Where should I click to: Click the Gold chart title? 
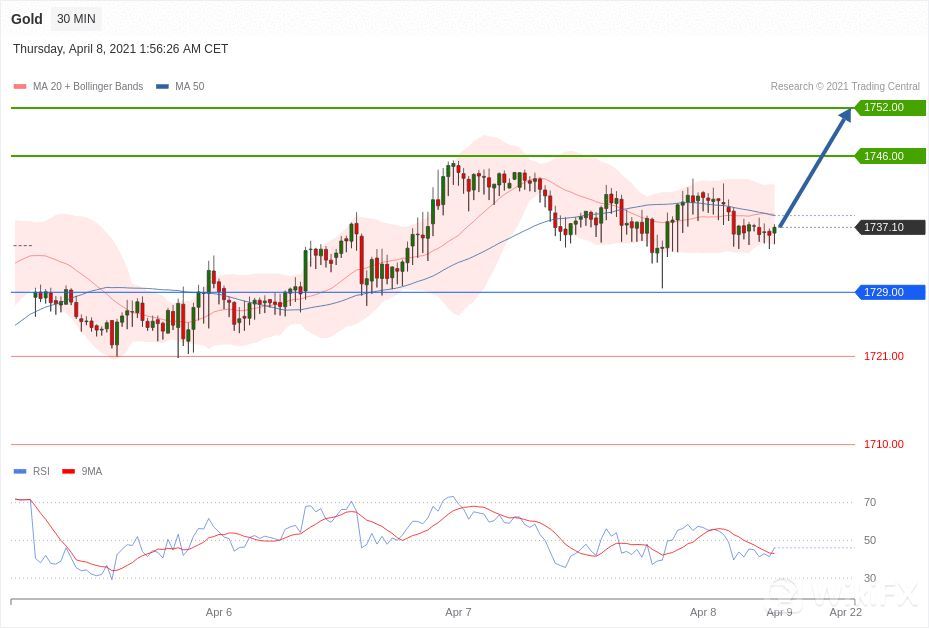pyautogui.click(x=27, y=19)
